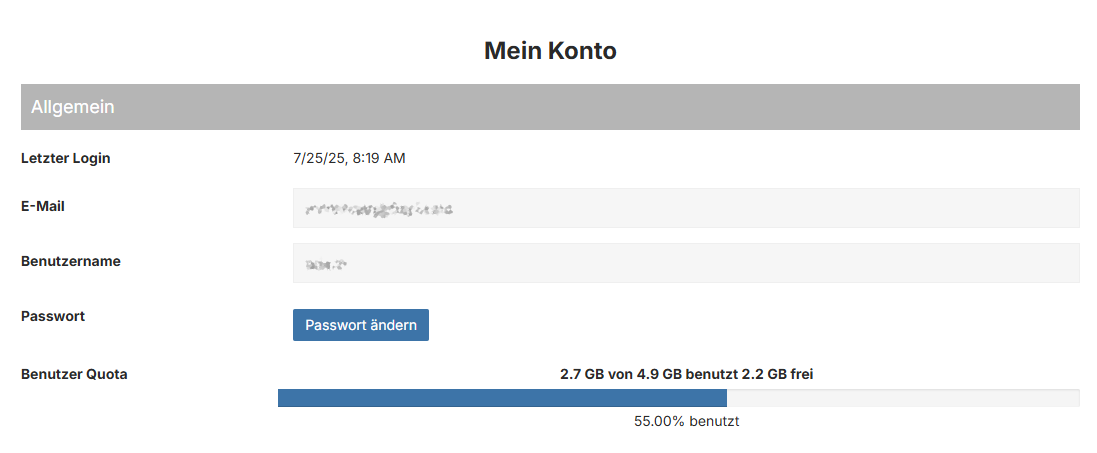Click the 8:19 AM login time
The image size is (1097, 453).
379,158
